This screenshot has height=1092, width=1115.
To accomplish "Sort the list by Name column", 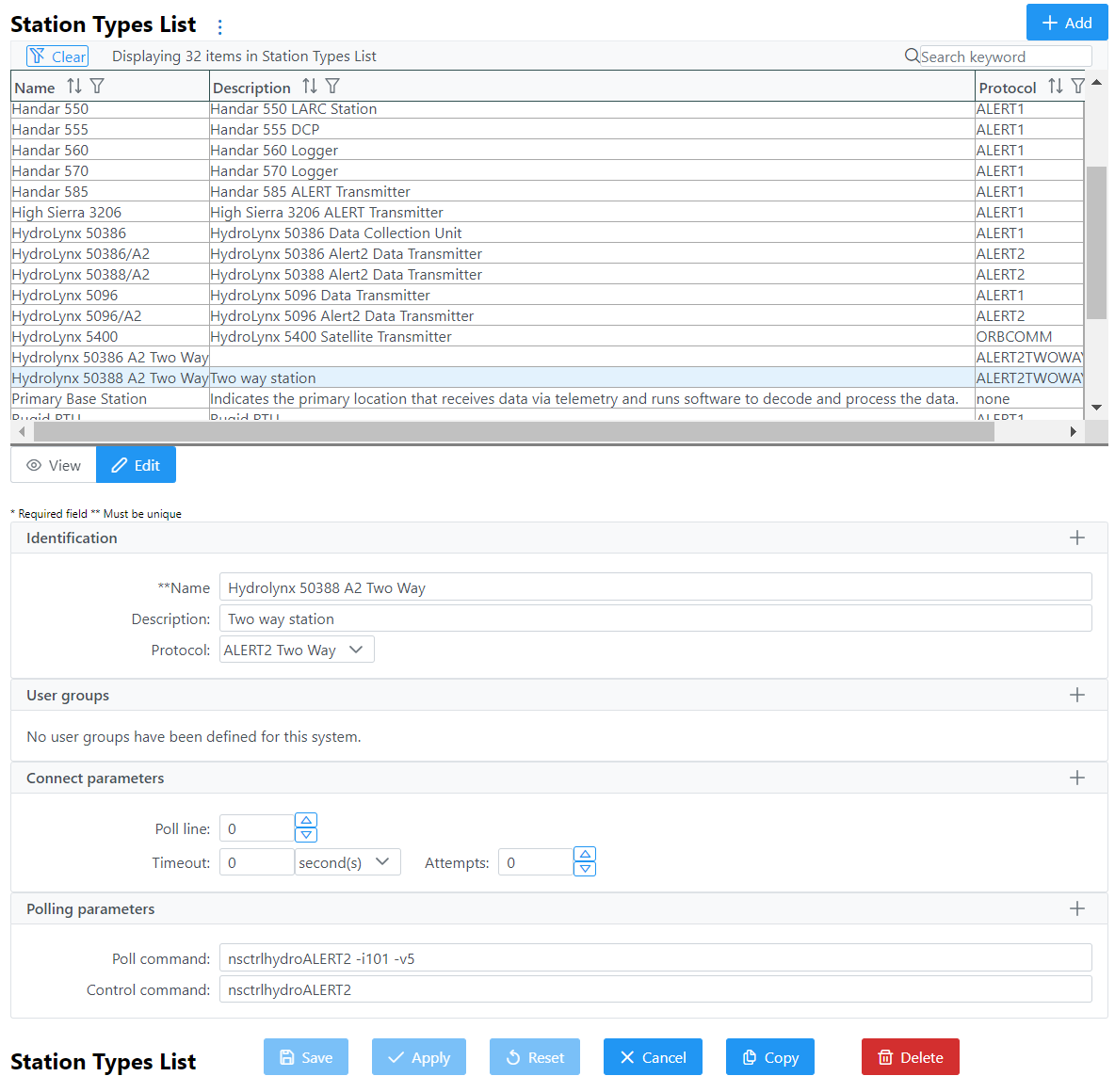I will (74, 87).
